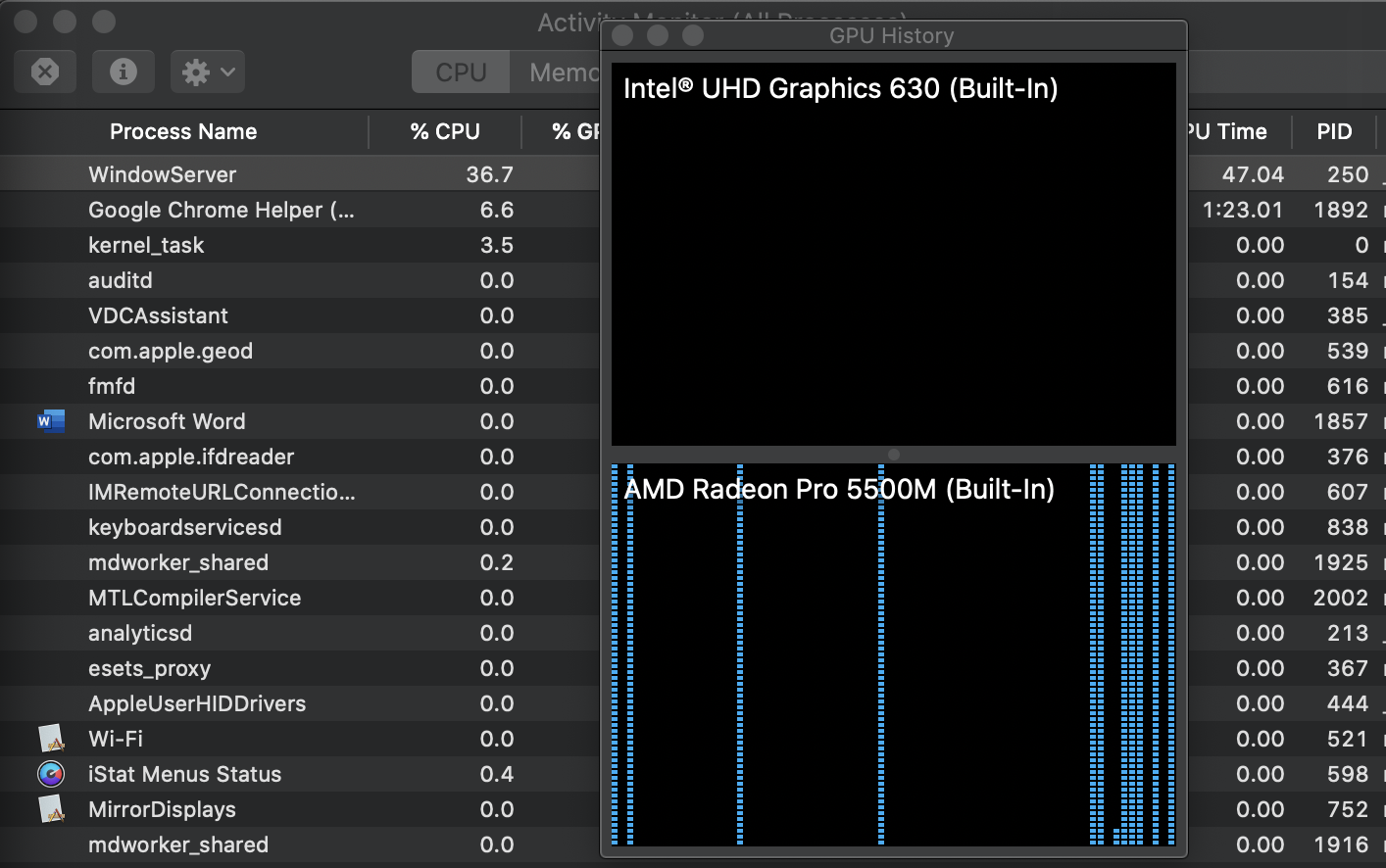Sort by the PID column header
This screenshot has height=868, width=1386.
[x=1334, y=131]
